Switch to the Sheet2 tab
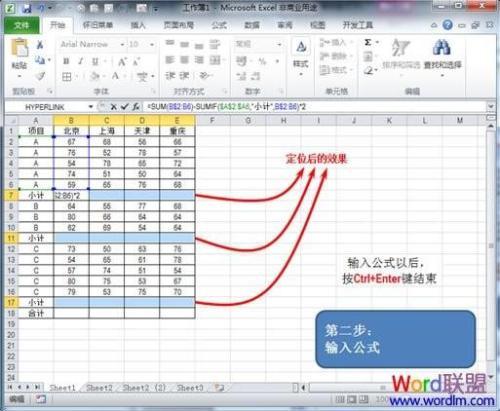The width and height of the screenshot is (500, 411). pos(99,388)
